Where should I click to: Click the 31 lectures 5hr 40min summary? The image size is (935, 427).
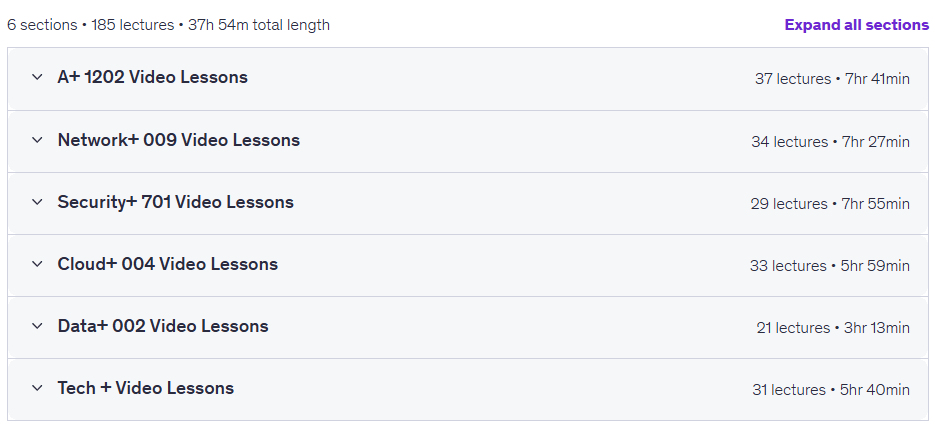tap(831, 390)
